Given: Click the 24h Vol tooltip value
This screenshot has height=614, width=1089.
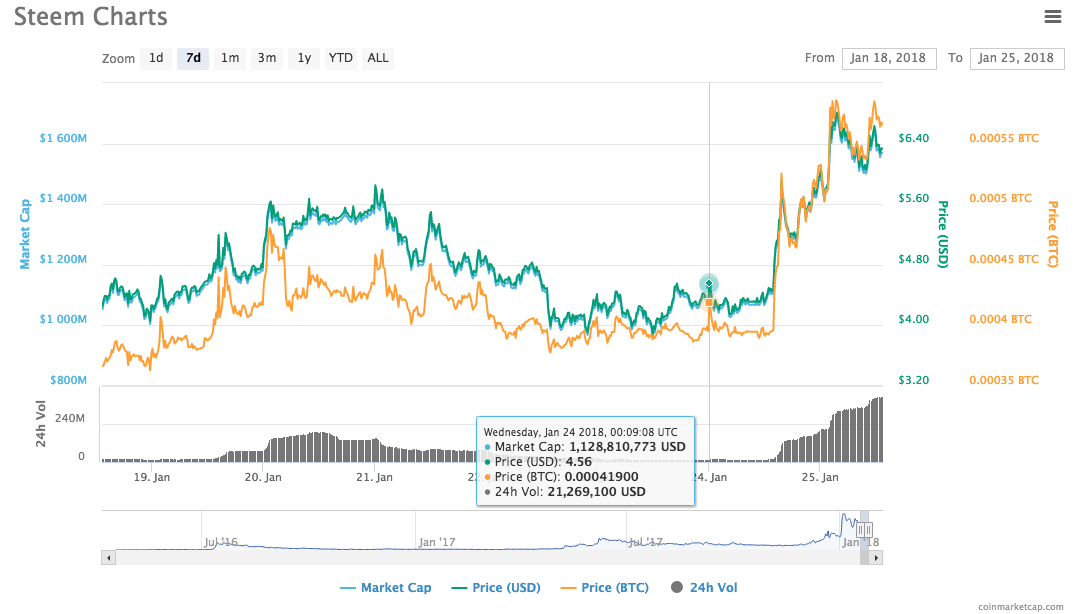Looking at the screenshot, I should 597,492.
